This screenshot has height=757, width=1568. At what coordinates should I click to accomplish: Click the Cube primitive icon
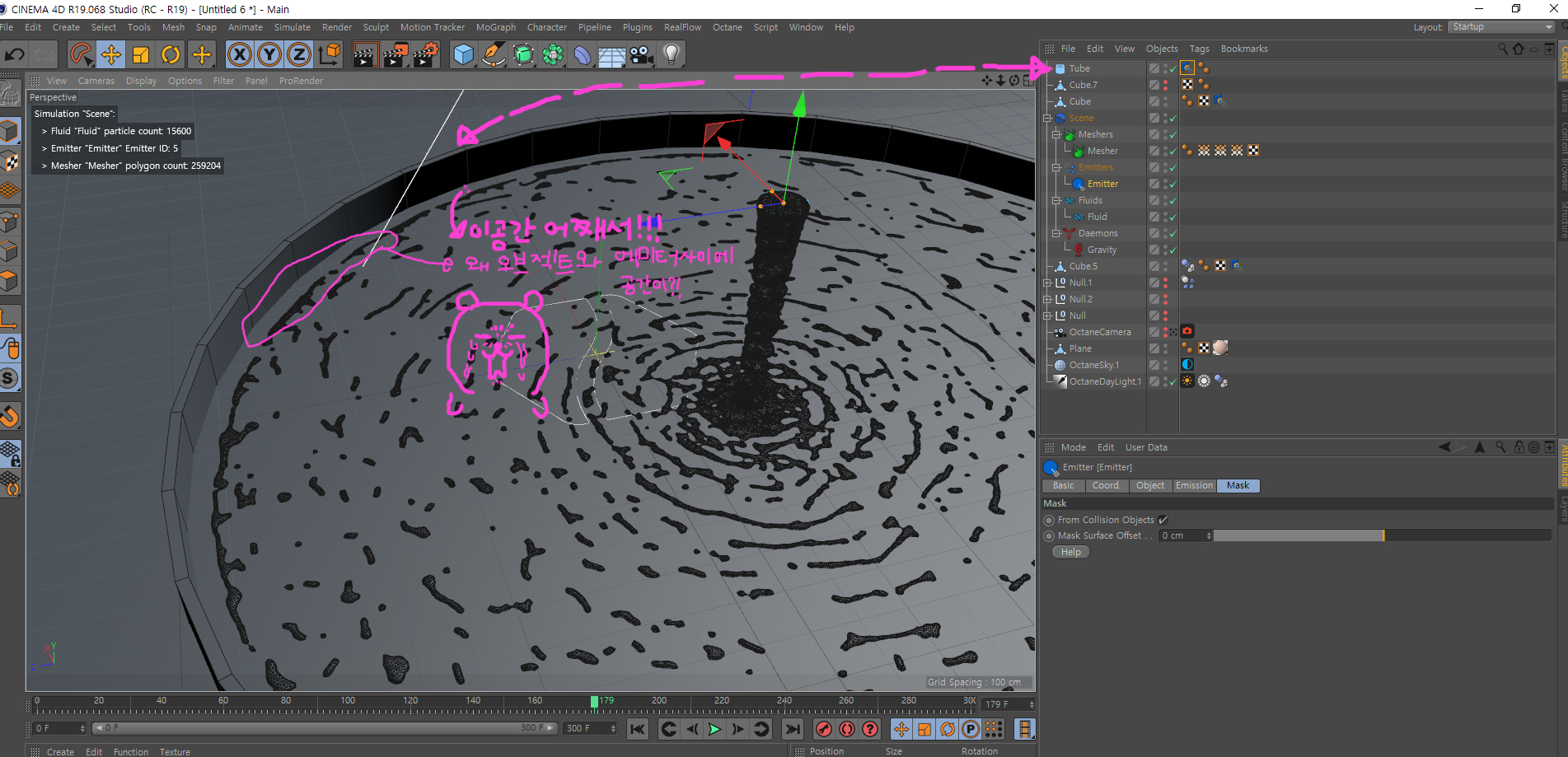(x=464, y=55)
